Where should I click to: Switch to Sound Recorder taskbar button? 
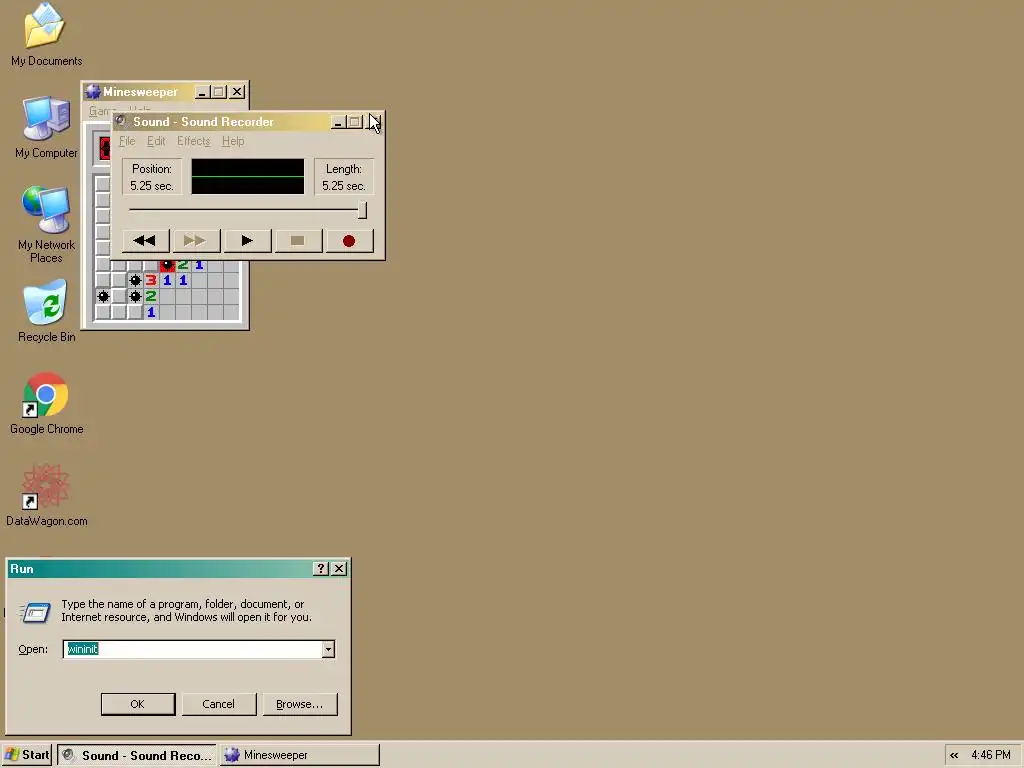136,755
